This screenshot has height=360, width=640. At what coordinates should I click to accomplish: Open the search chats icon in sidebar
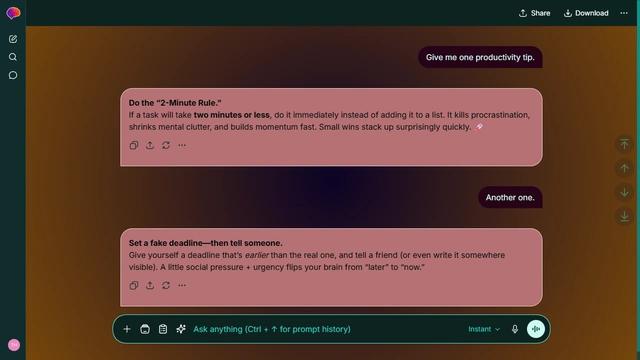[13, 57]
